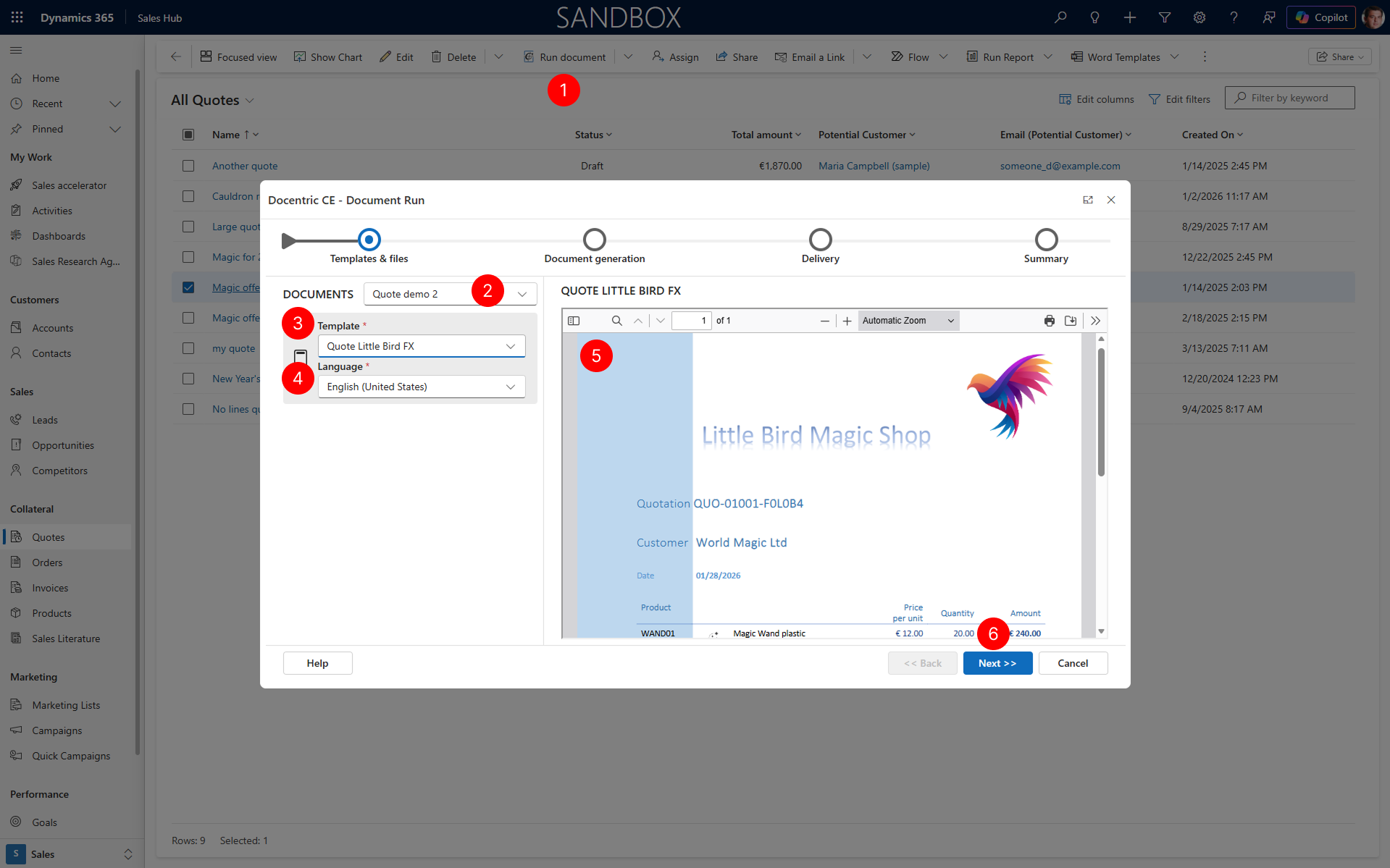Viewport: 1390px width, 868px height.
Task: Open the Run Report dropdown chevron
Action: point(1048,56)
